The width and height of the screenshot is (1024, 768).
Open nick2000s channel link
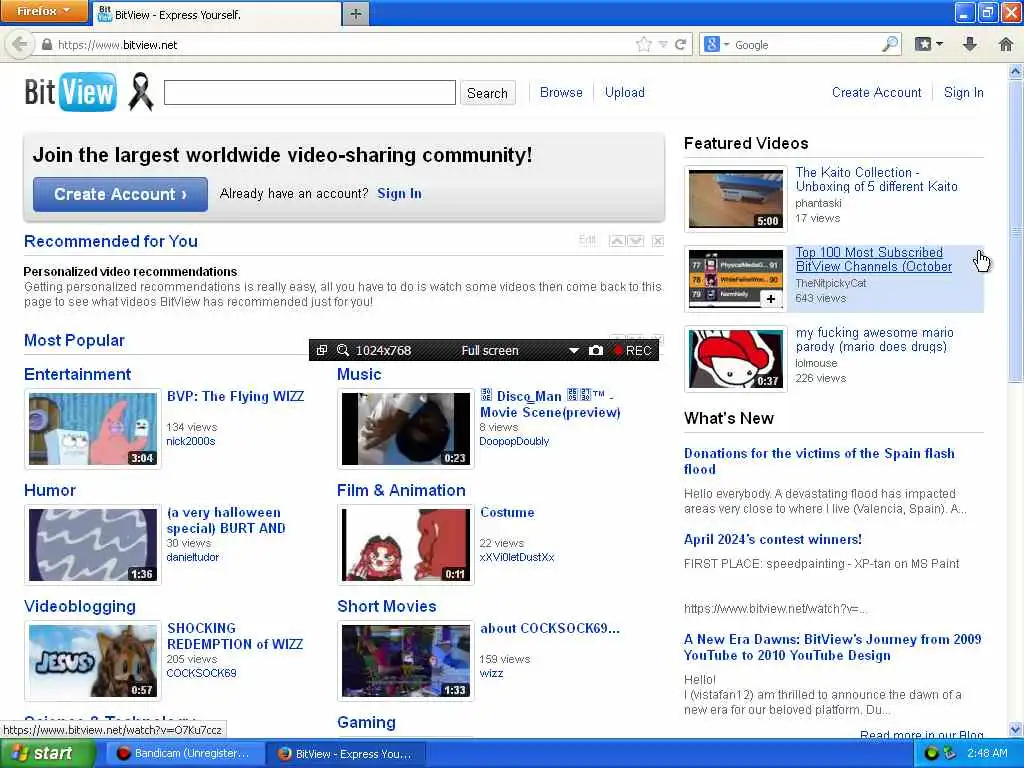(x=191, y=441)
